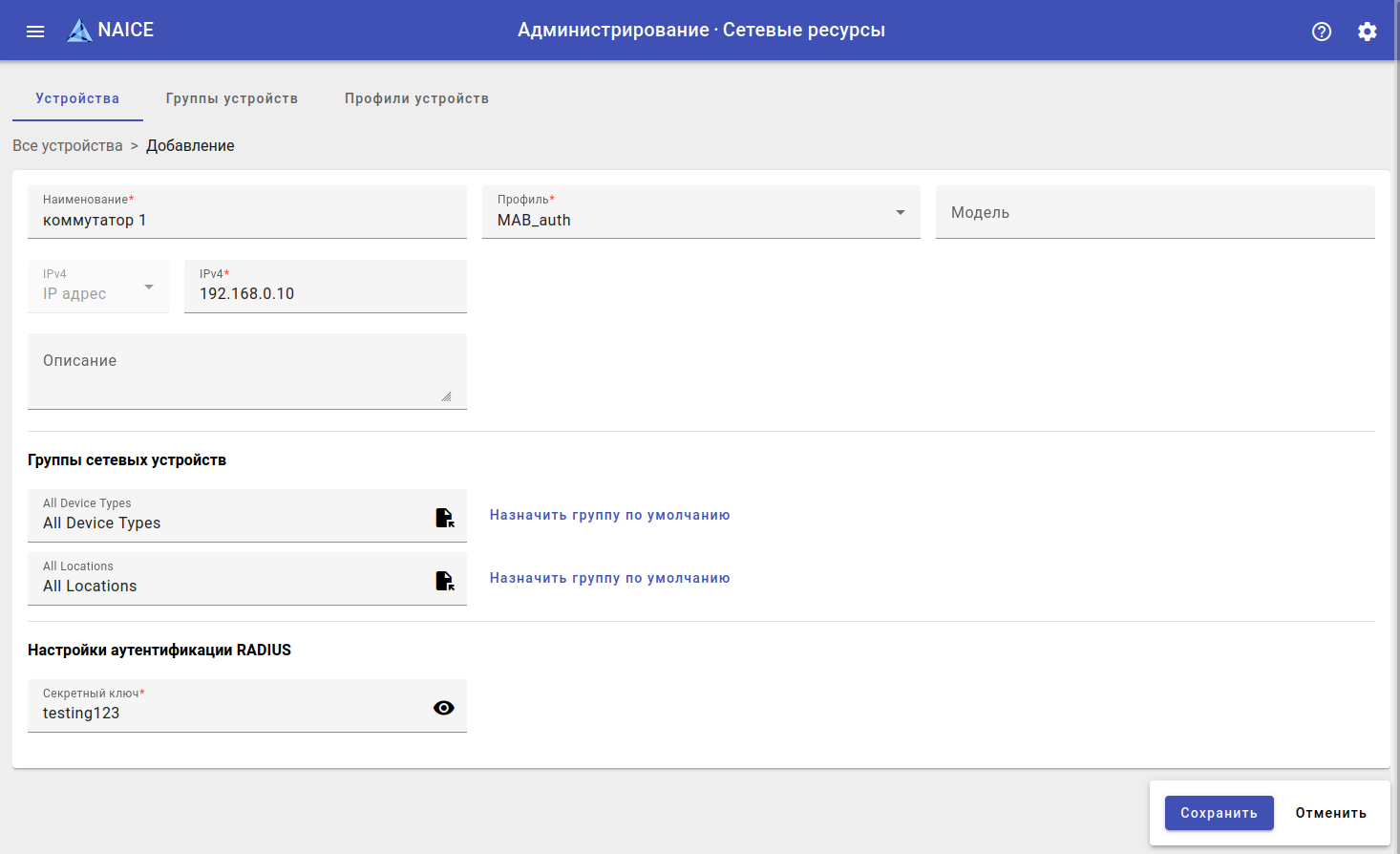1400x854 pixels.
Task: Toggle secret key visibility eye icon
Action: (x=444, y=708)
